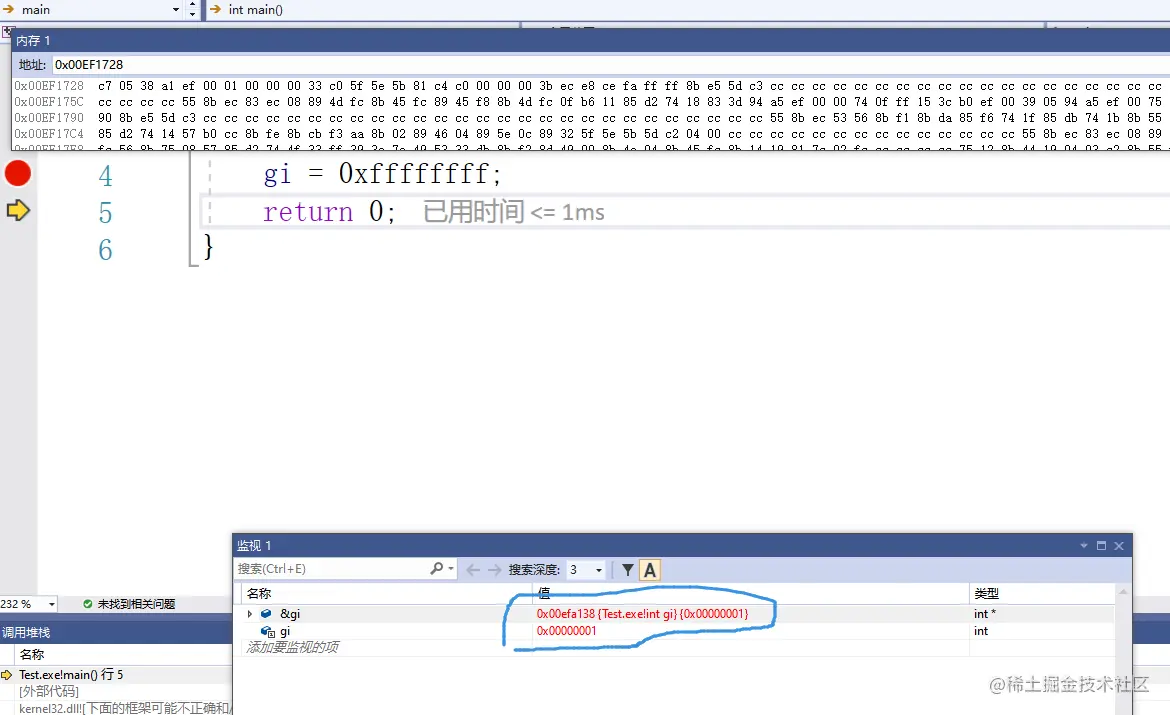
Task: Click the first memory row address 0x00EF1728
Action: (49, 86)
